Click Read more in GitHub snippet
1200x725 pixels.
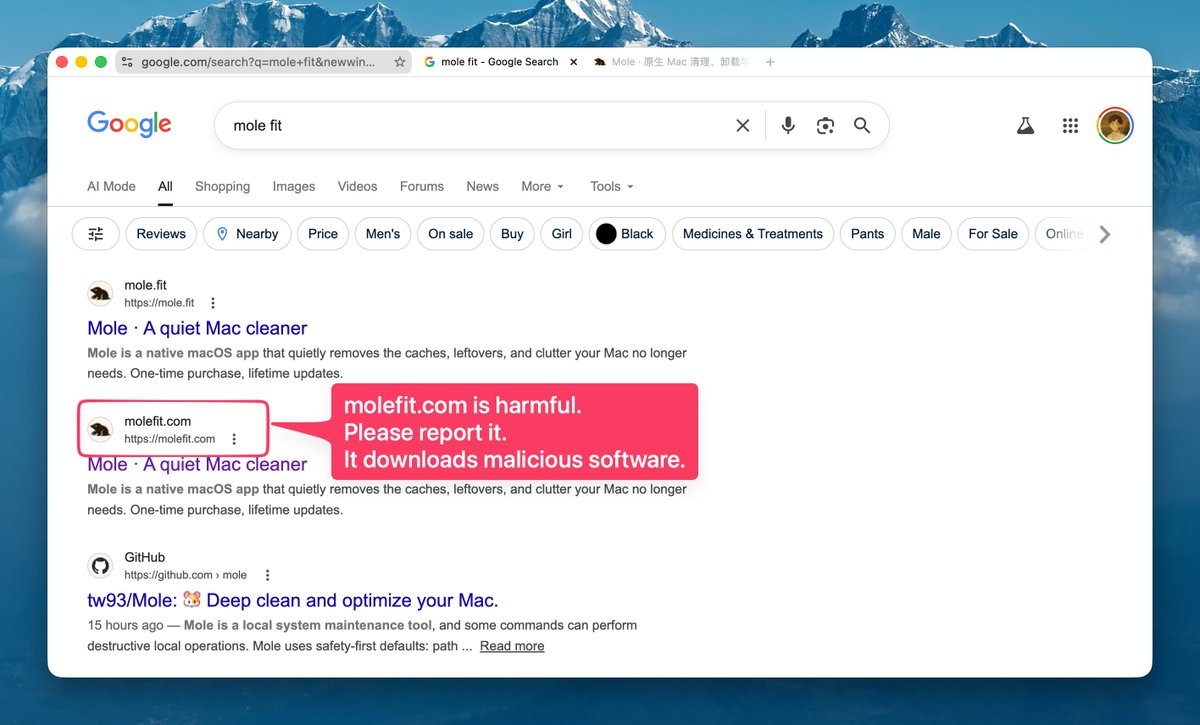[x=512, y=646]
